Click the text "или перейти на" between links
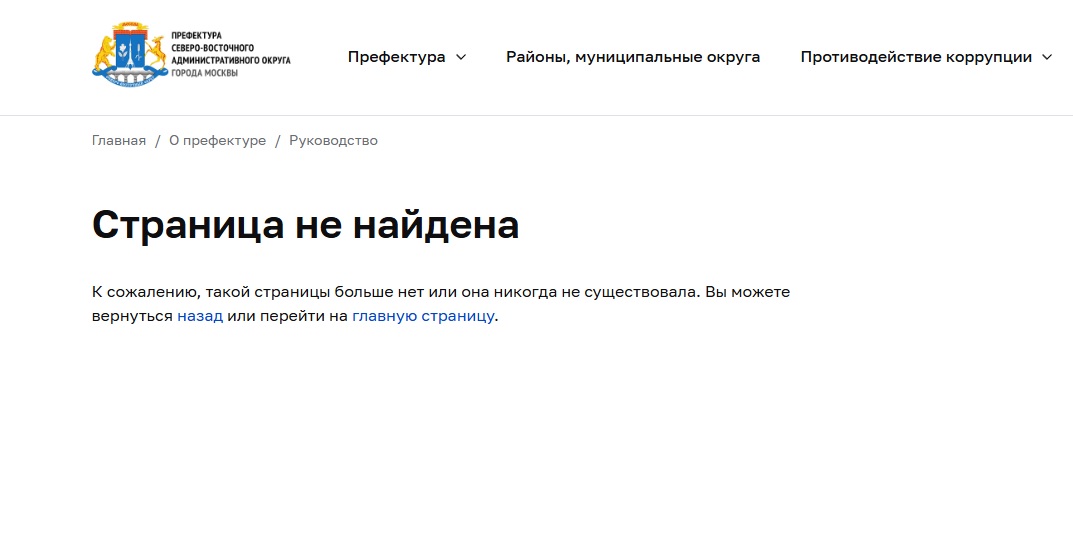1073x541 pixels. pyautogui.click(x=287, y=316)
